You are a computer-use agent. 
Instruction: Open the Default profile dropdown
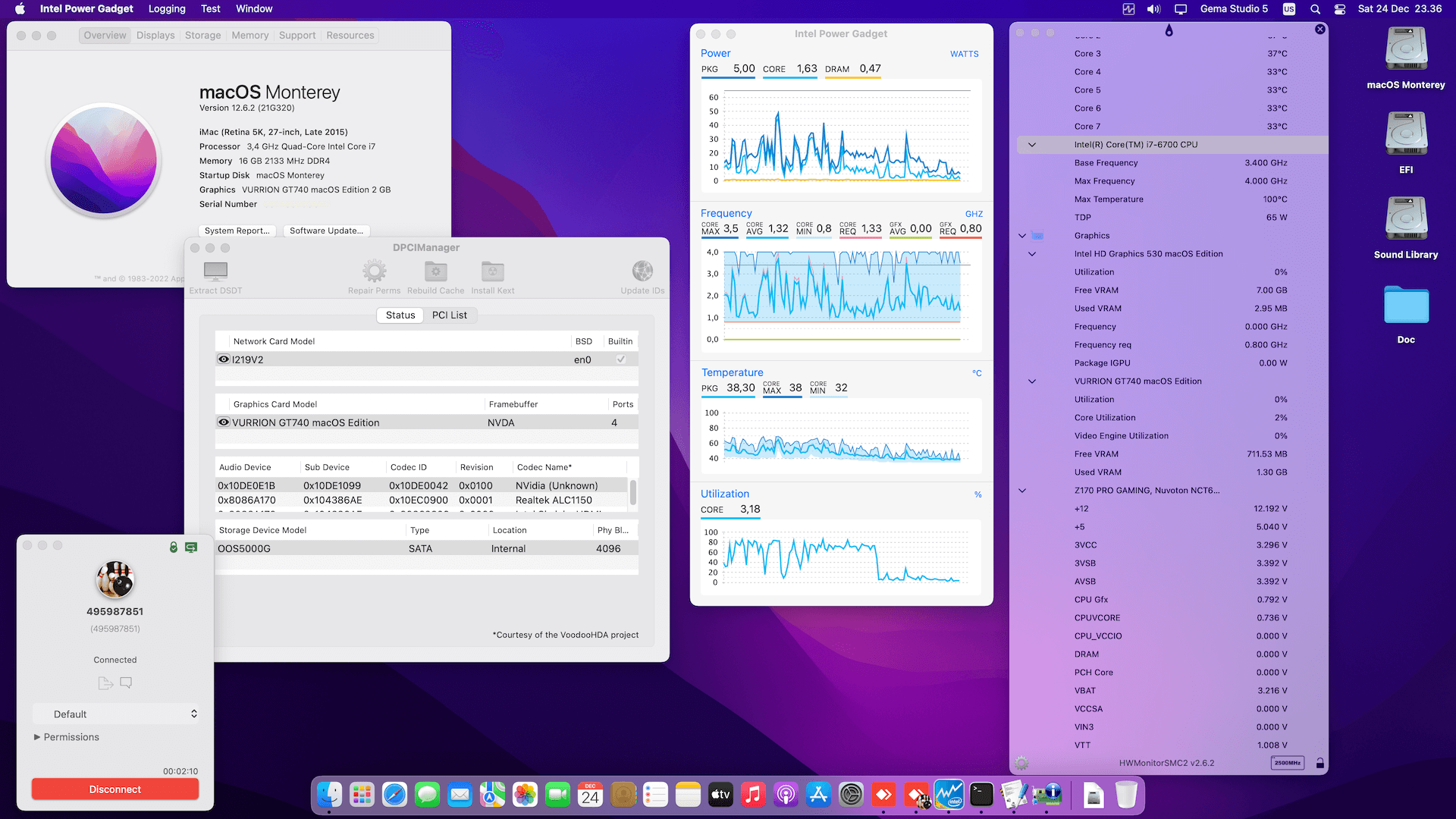(x=116, y=714)
